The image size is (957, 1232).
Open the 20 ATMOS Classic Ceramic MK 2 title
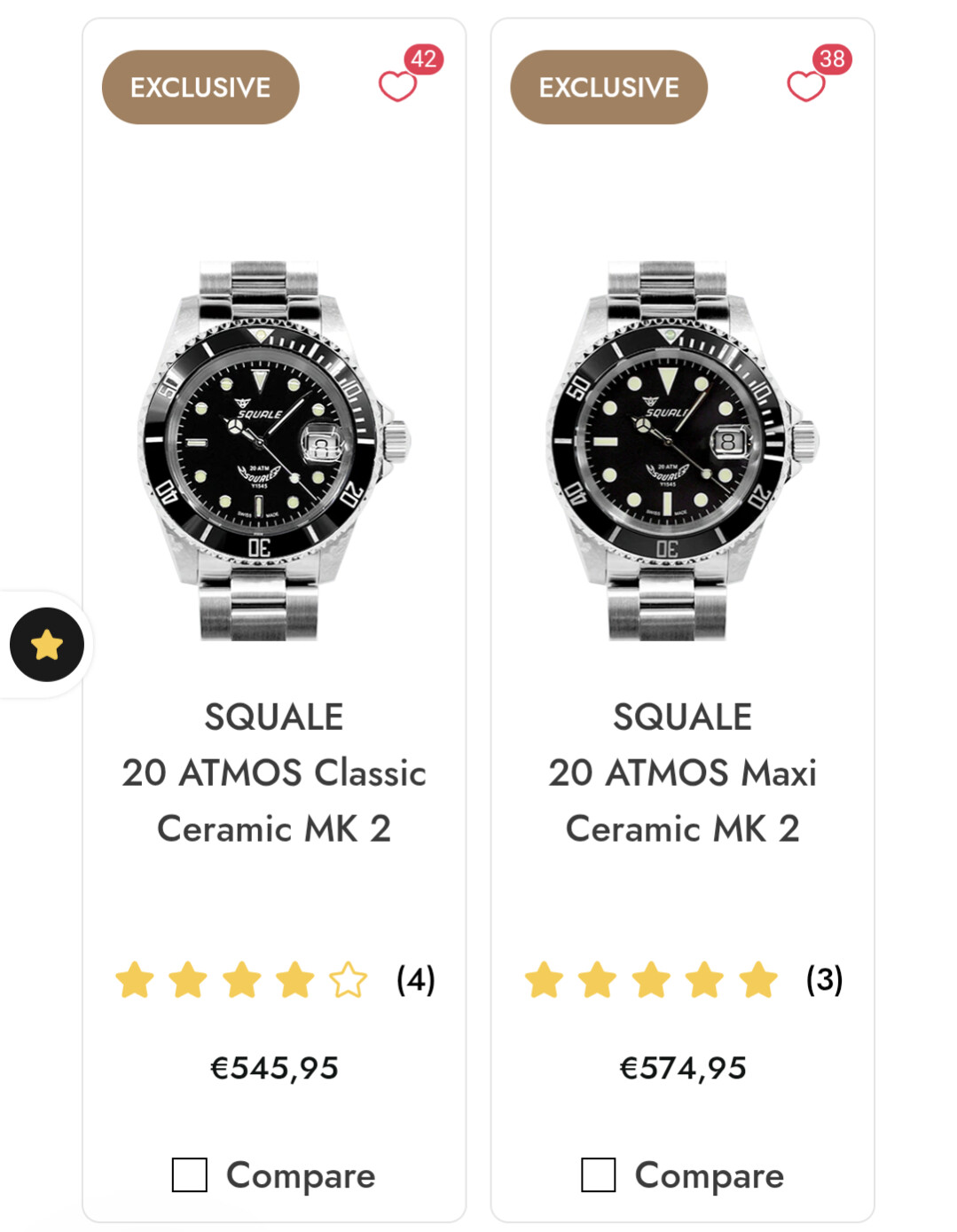pyautogui.click(x=274, y=800)
